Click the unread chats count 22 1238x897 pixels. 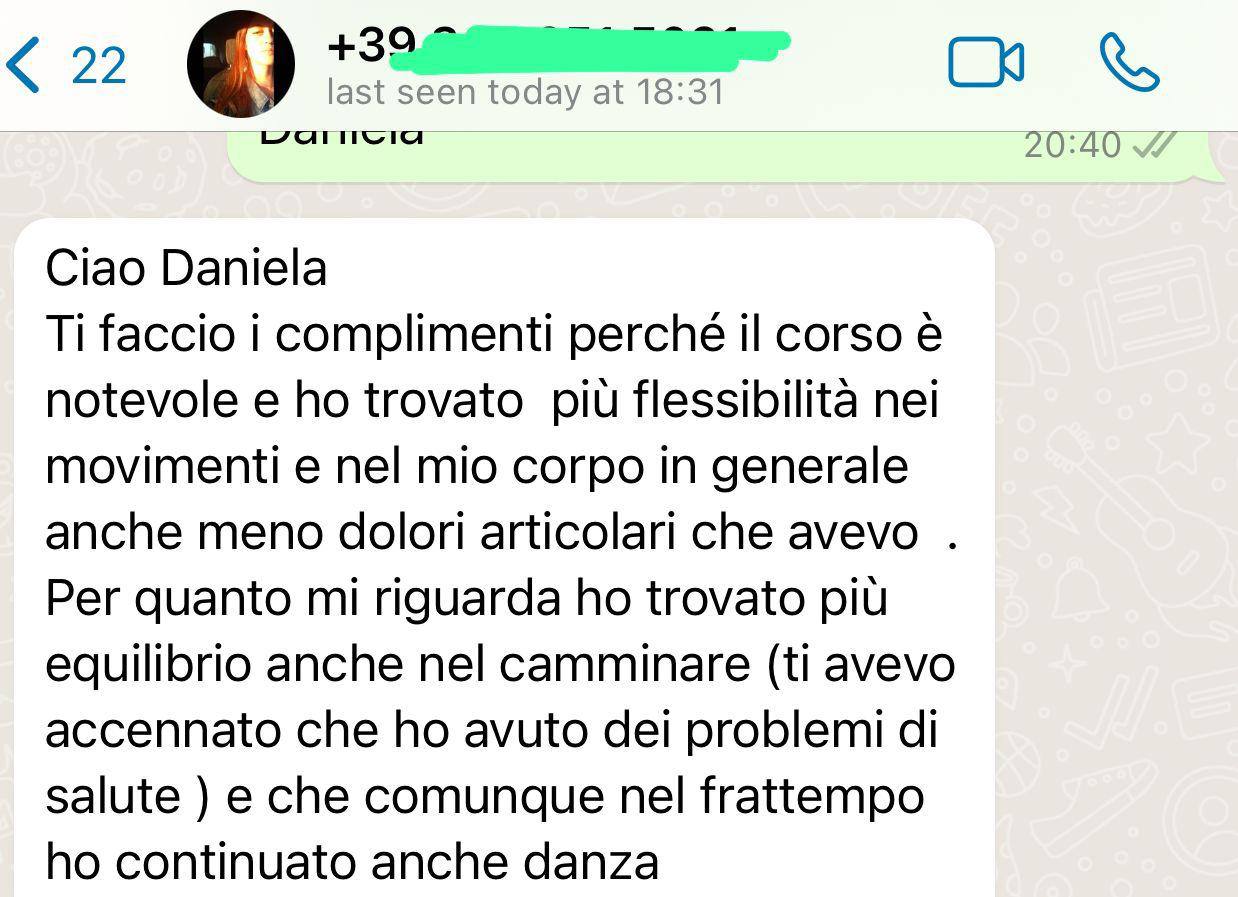[x=99, y=67]
